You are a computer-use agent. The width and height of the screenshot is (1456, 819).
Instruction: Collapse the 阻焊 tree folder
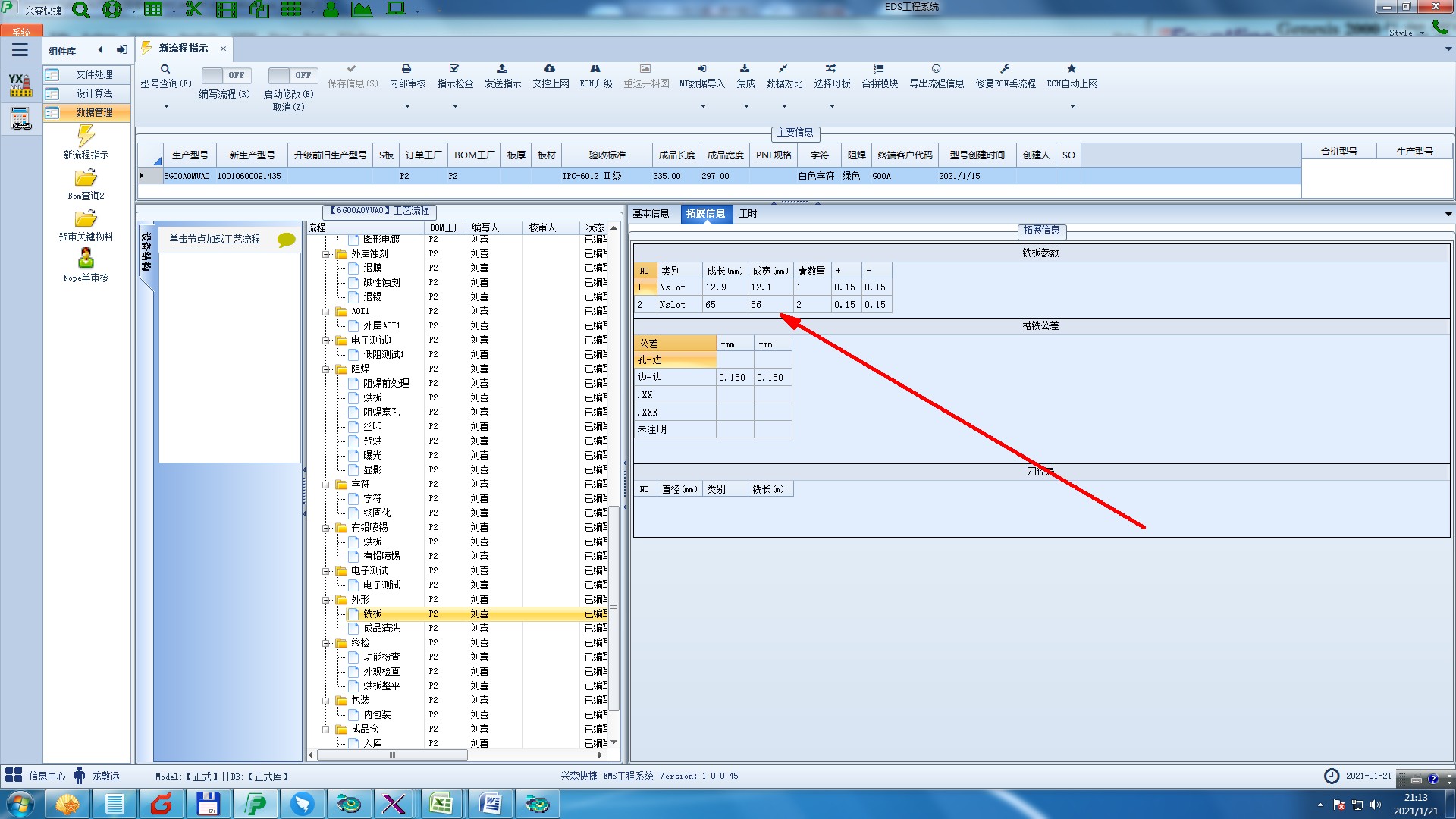326,369
